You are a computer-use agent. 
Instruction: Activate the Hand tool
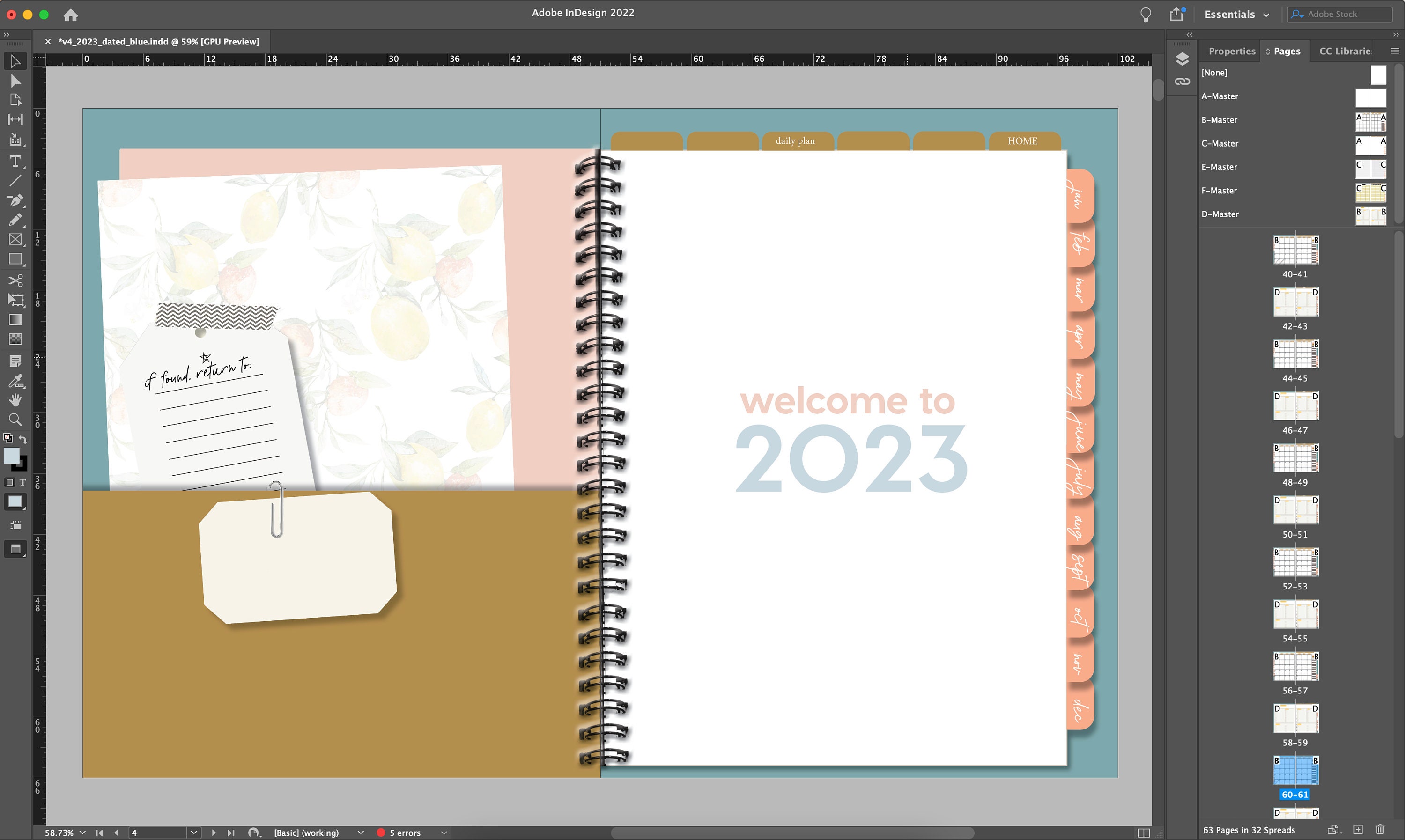pos(15,400)
